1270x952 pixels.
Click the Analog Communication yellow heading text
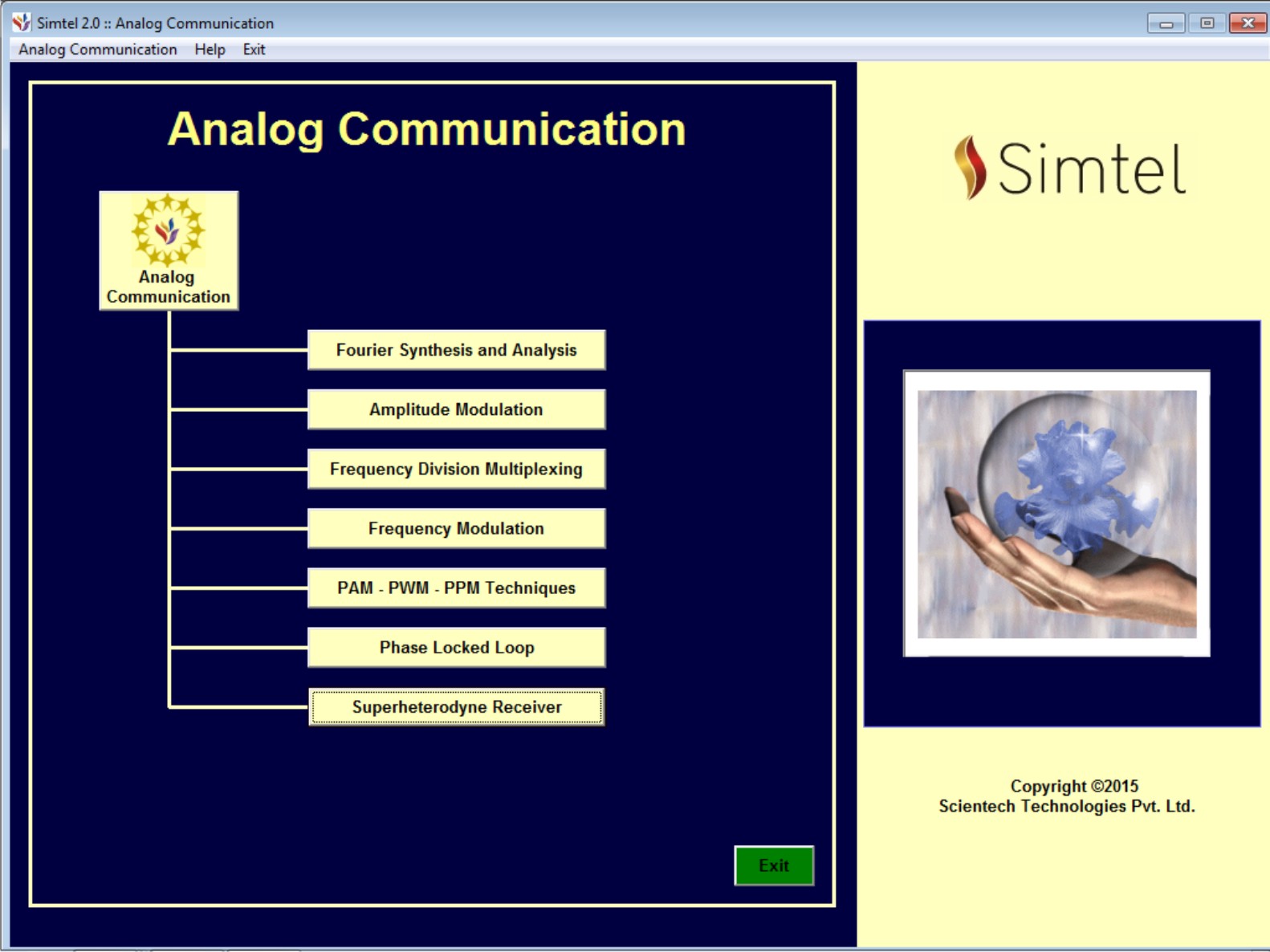426,128
